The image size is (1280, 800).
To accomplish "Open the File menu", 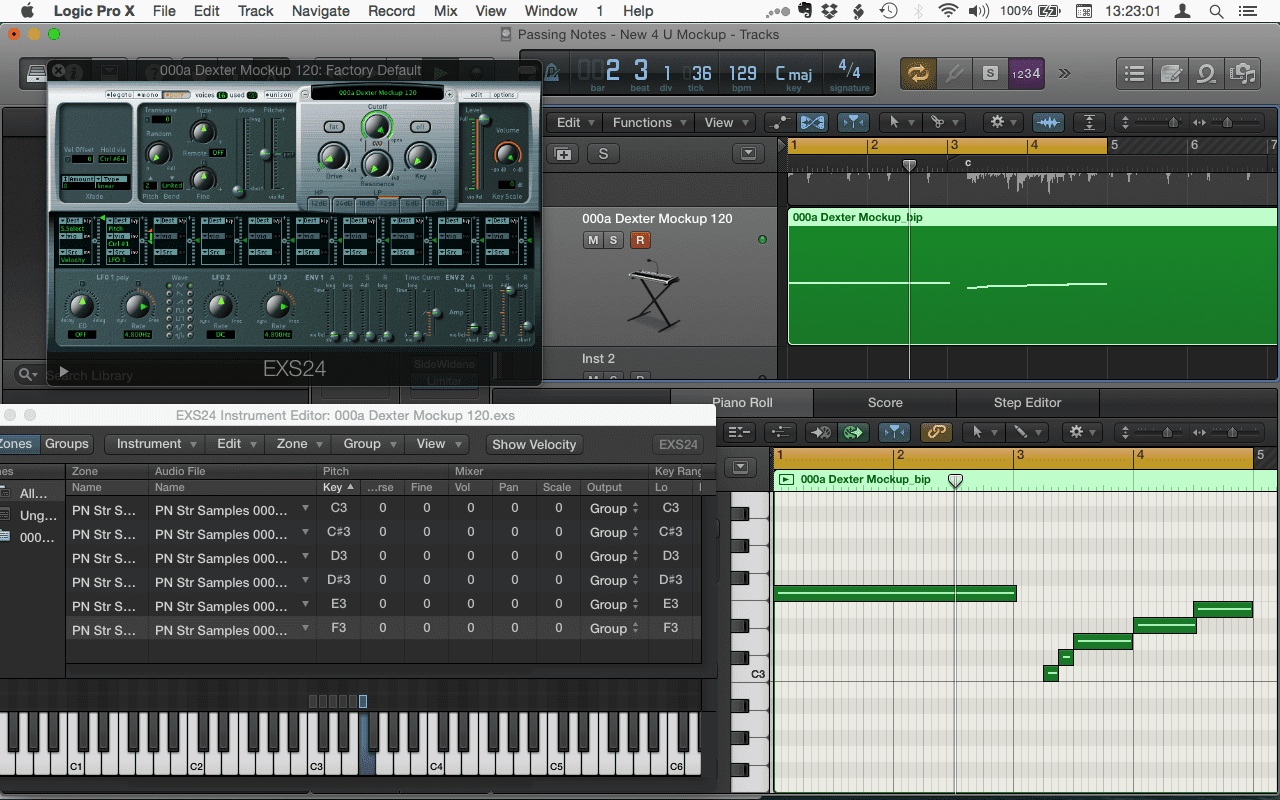I will (164, 11).
